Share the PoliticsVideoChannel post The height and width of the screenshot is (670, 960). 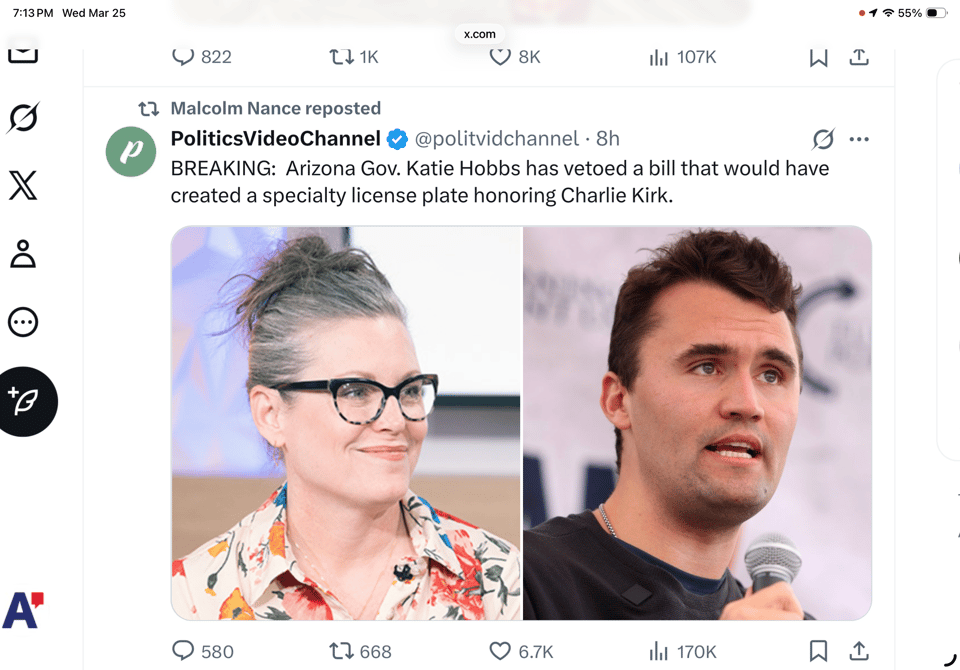pyautogui.click(x=859, y=651)
